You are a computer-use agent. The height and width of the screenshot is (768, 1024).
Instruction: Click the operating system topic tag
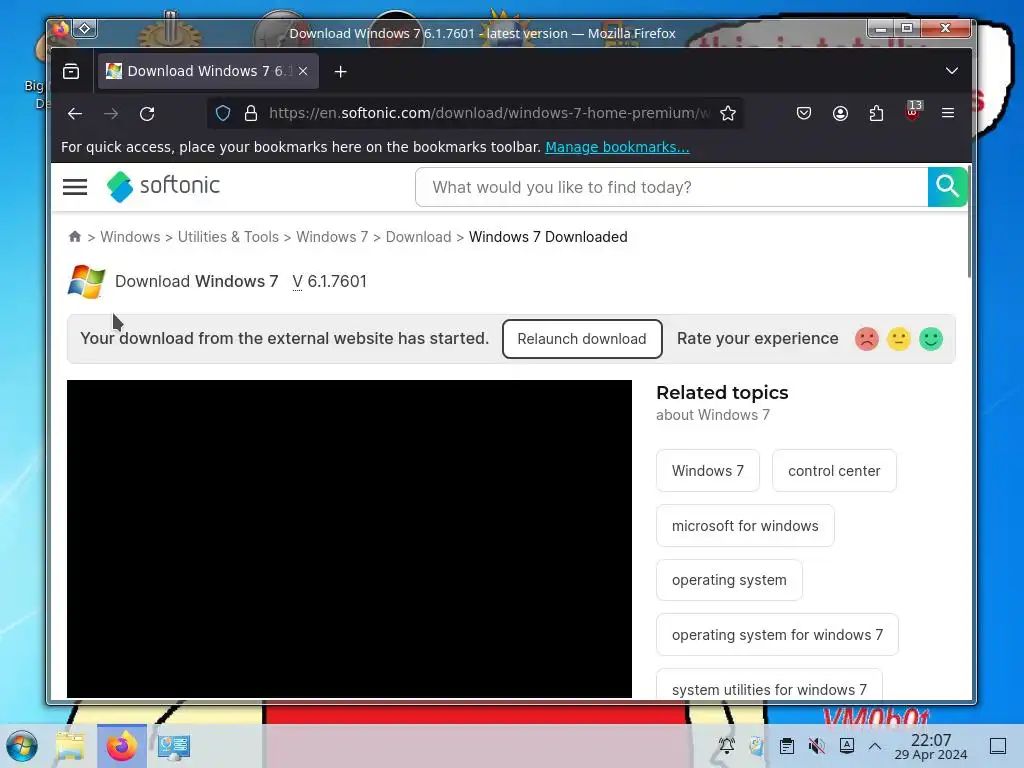coord(729,580)
